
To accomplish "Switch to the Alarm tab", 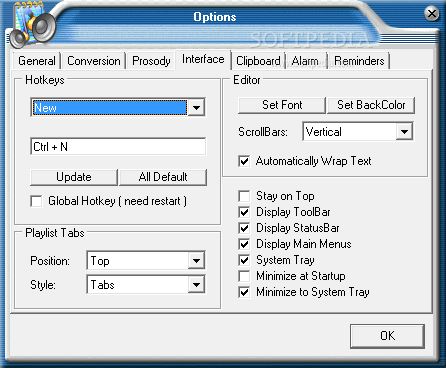I will [305, 61].
